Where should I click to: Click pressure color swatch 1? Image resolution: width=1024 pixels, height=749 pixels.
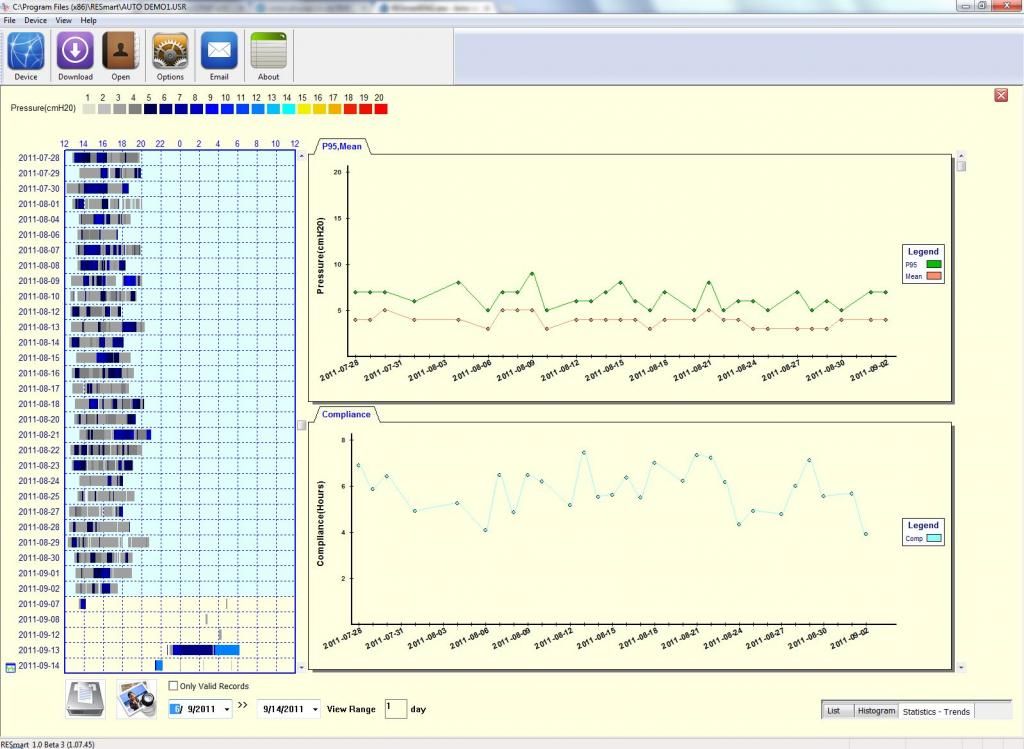click(x=89, y=109)
